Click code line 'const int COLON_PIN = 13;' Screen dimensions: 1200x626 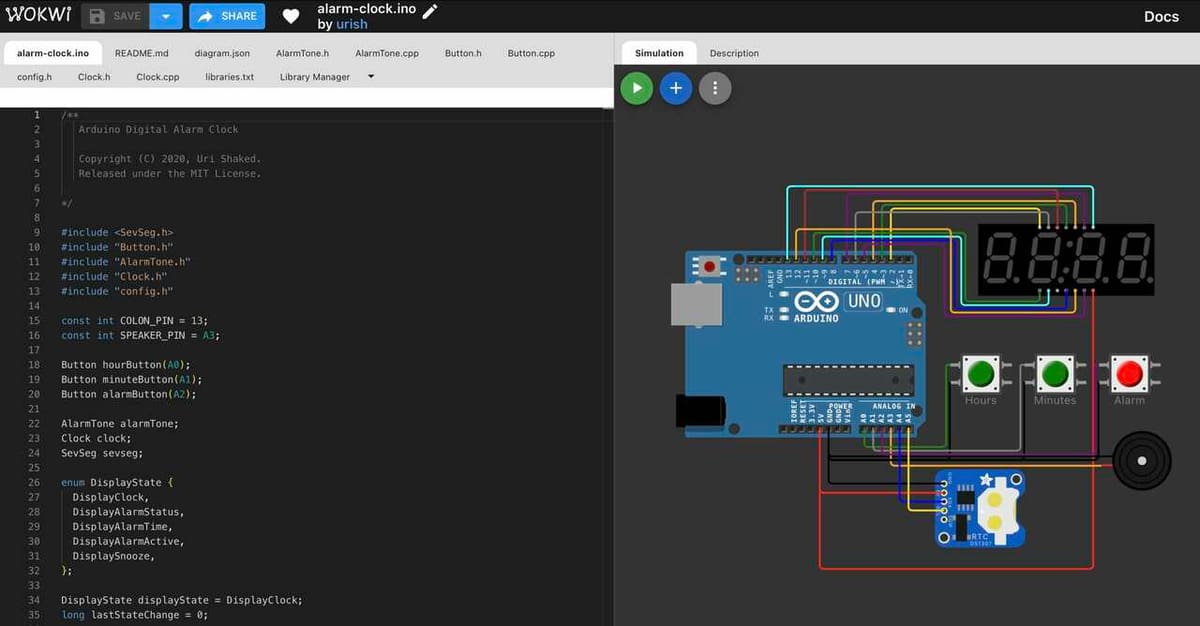click(134, 320)
